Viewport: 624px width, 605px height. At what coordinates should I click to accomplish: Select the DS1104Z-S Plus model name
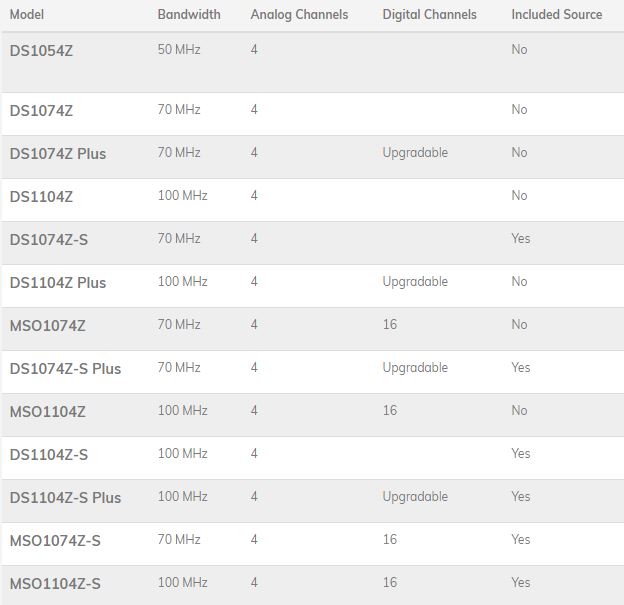(x=65, y=498)
